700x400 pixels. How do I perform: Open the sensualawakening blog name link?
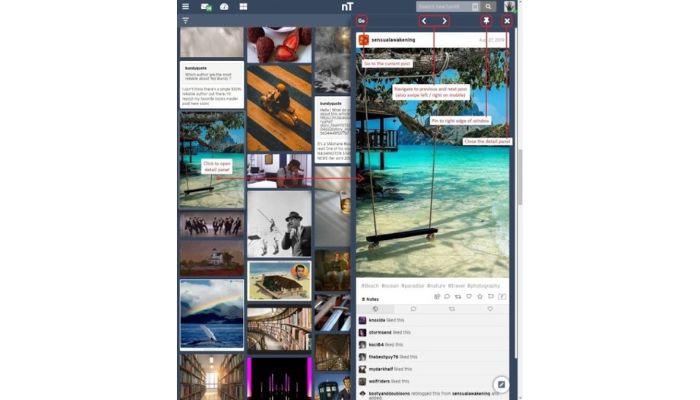point(393,40)
